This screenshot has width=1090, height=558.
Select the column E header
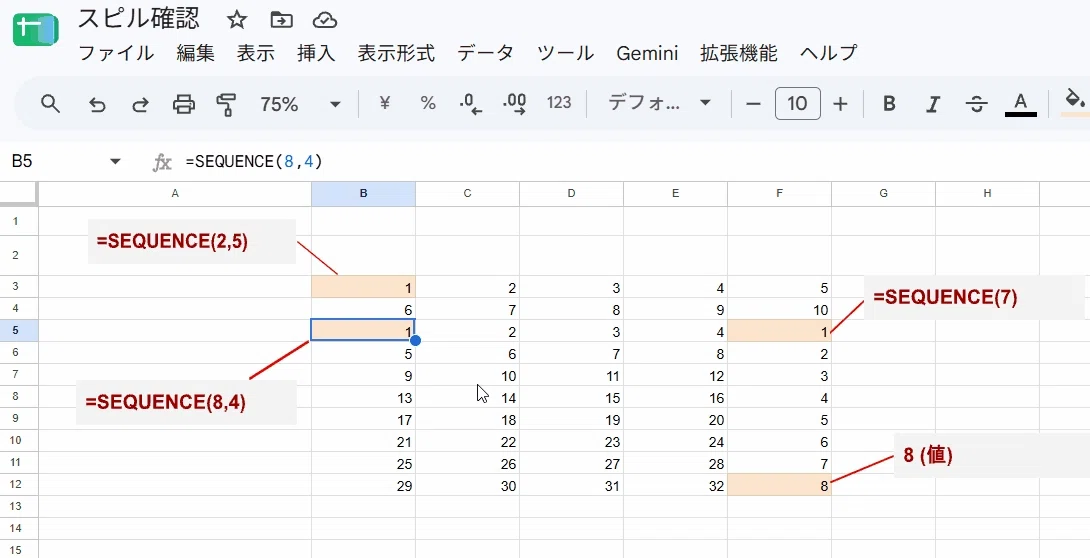(676, 194)
